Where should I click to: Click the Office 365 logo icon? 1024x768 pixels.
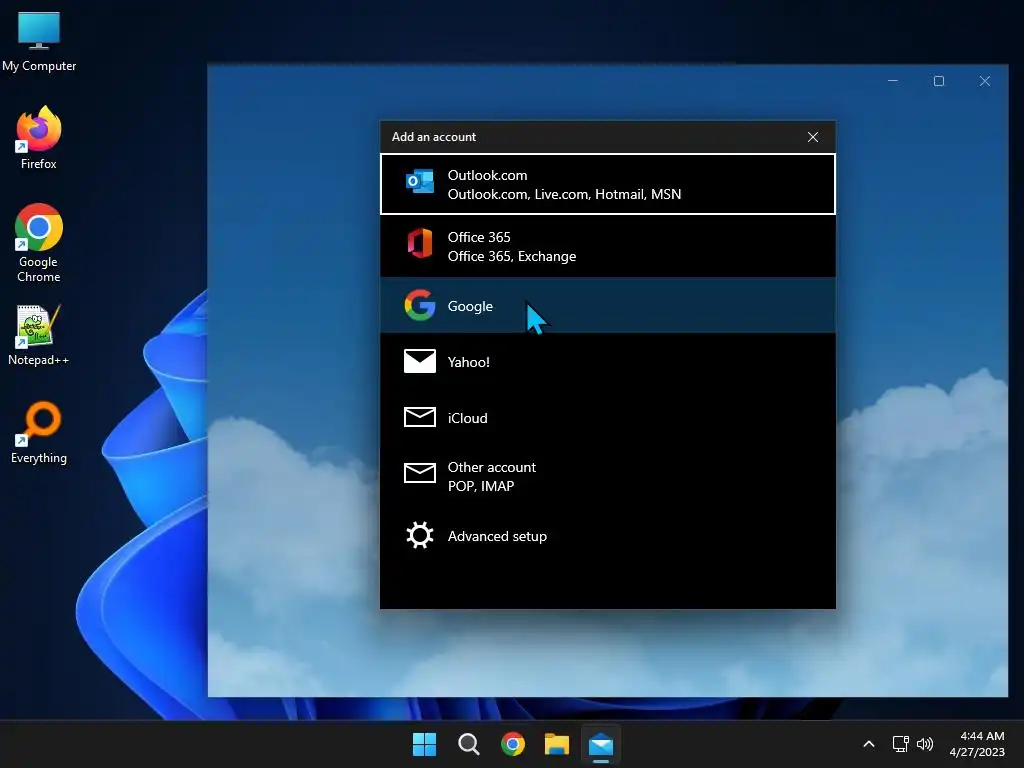point(419,244)
